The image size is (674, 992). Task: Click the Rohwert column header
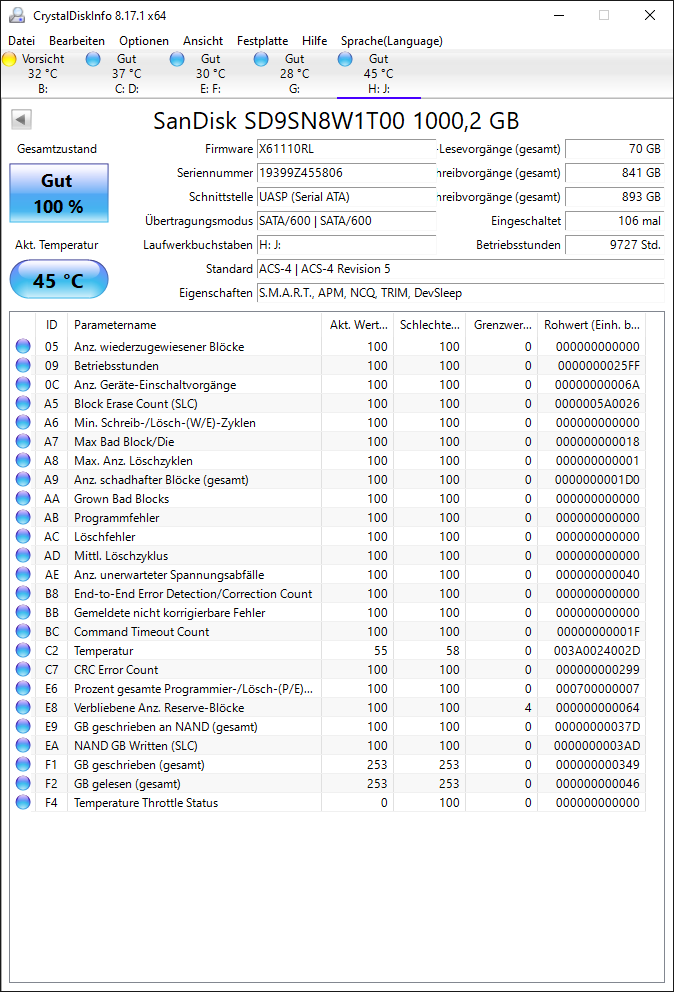592,325
